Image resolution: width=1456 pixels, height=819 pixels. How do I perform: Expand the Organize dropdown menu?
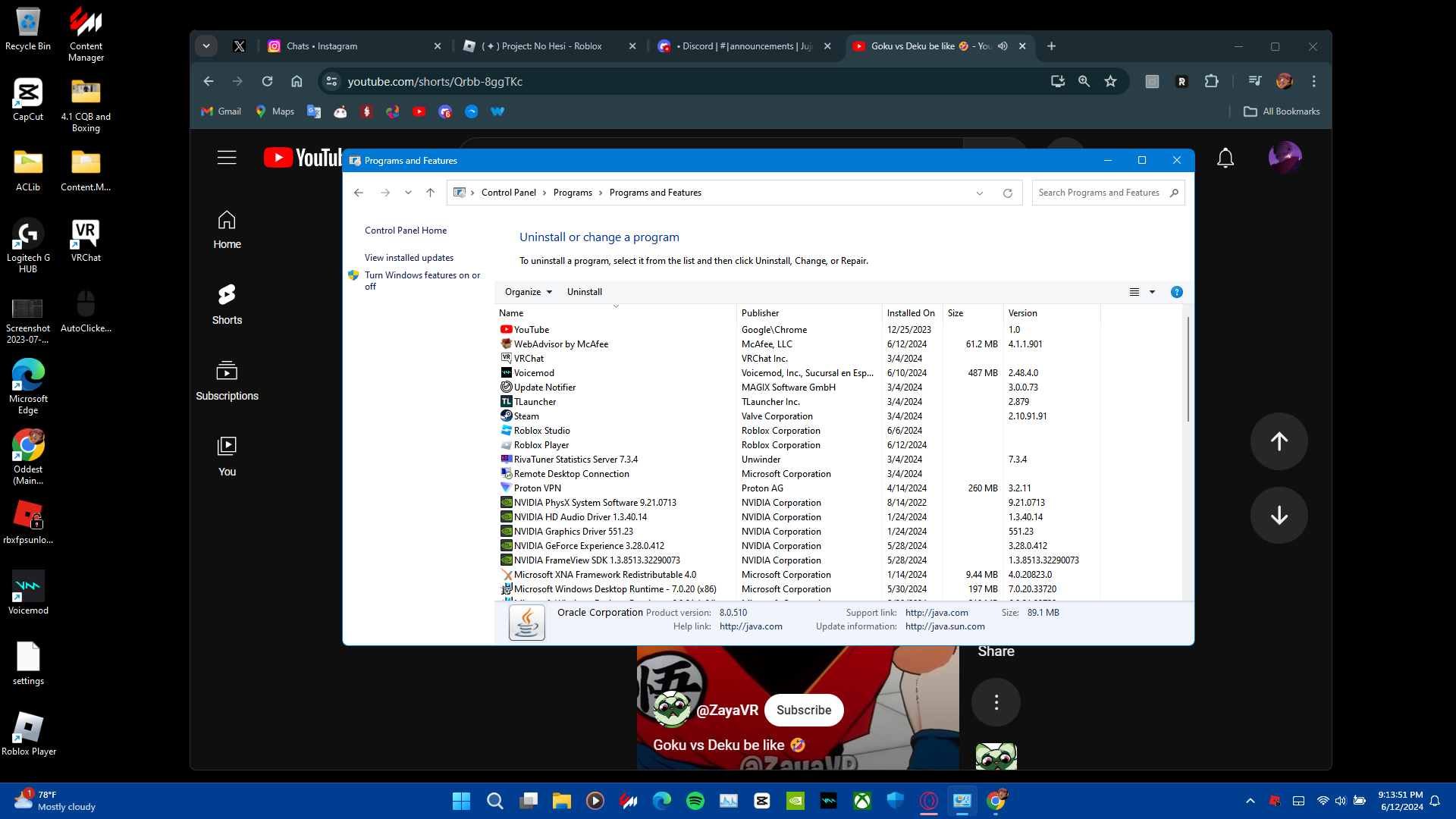[x=529, y=292]
